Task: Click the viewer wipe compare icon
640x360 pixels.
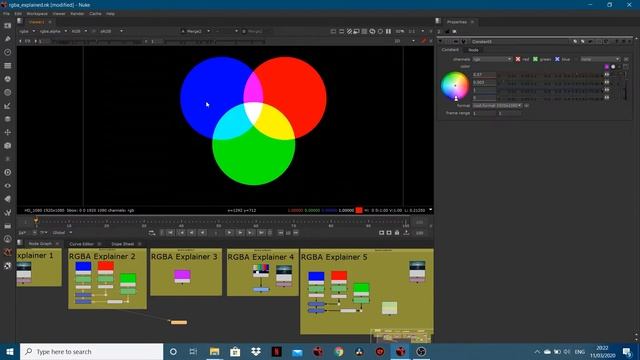Action: click(x=349, y=31)
